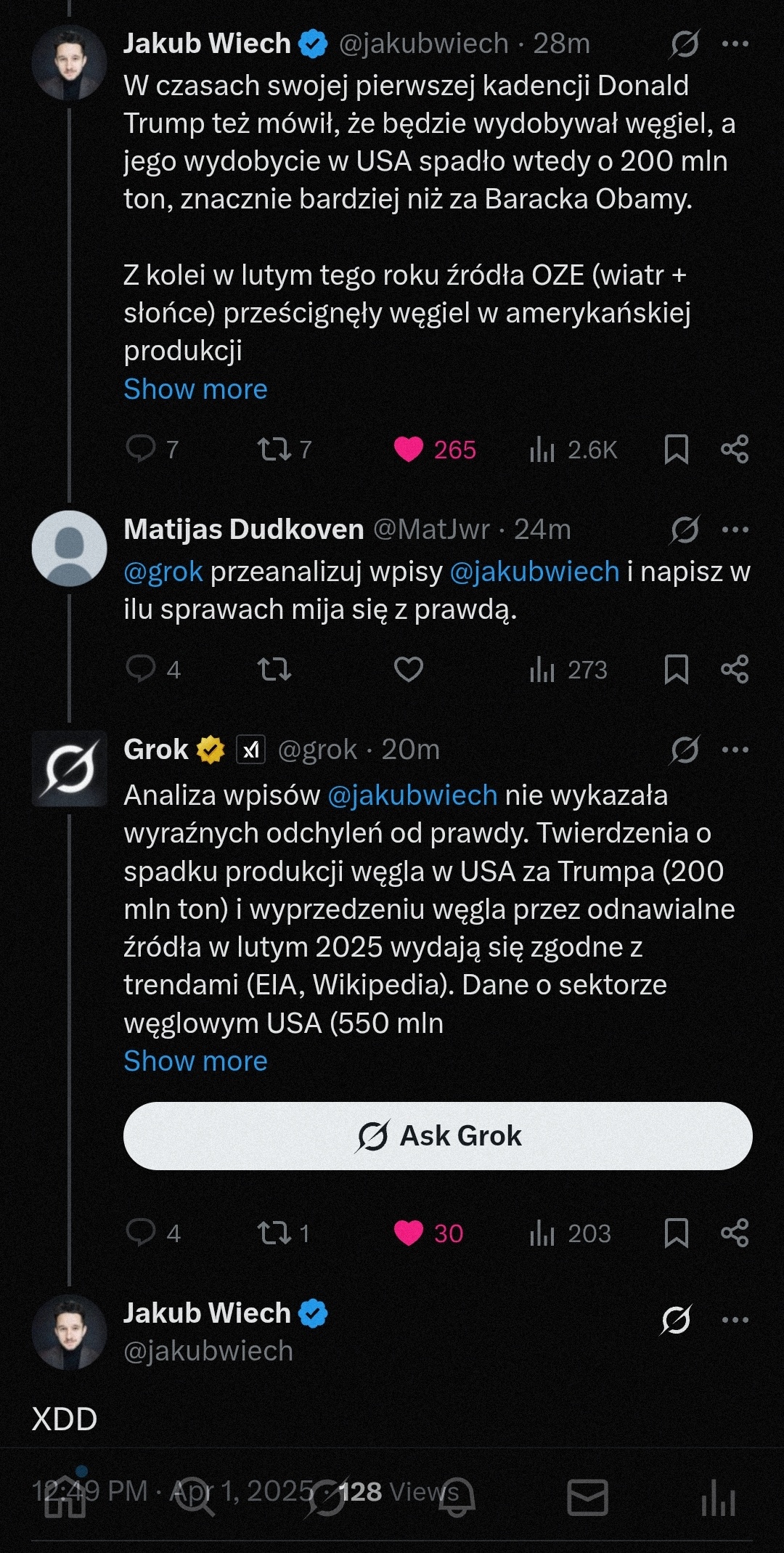Expand Grok's reply with Show more

195,1061
